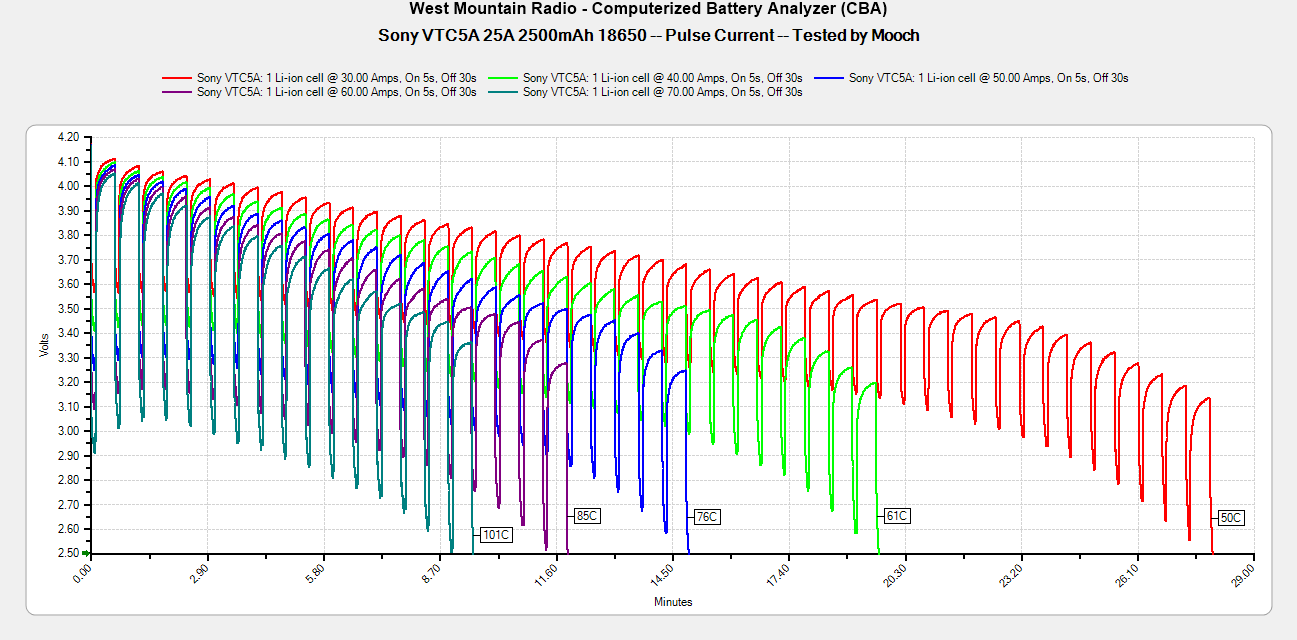Click the red 30.00 Amps legend line
This screenshot has width=1297, height=640.
177,77
